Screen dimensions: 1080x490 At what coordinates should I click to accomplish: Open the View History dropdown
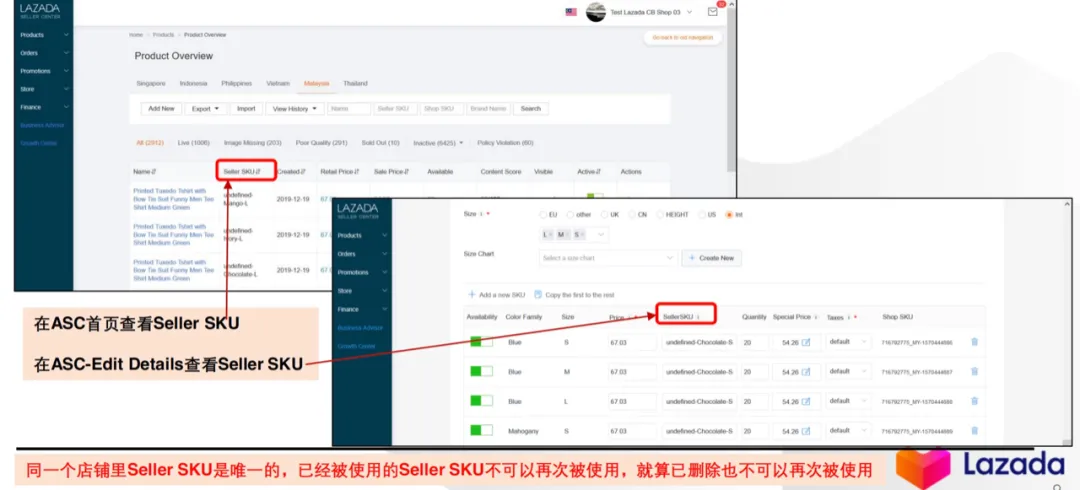pos(294,109)
